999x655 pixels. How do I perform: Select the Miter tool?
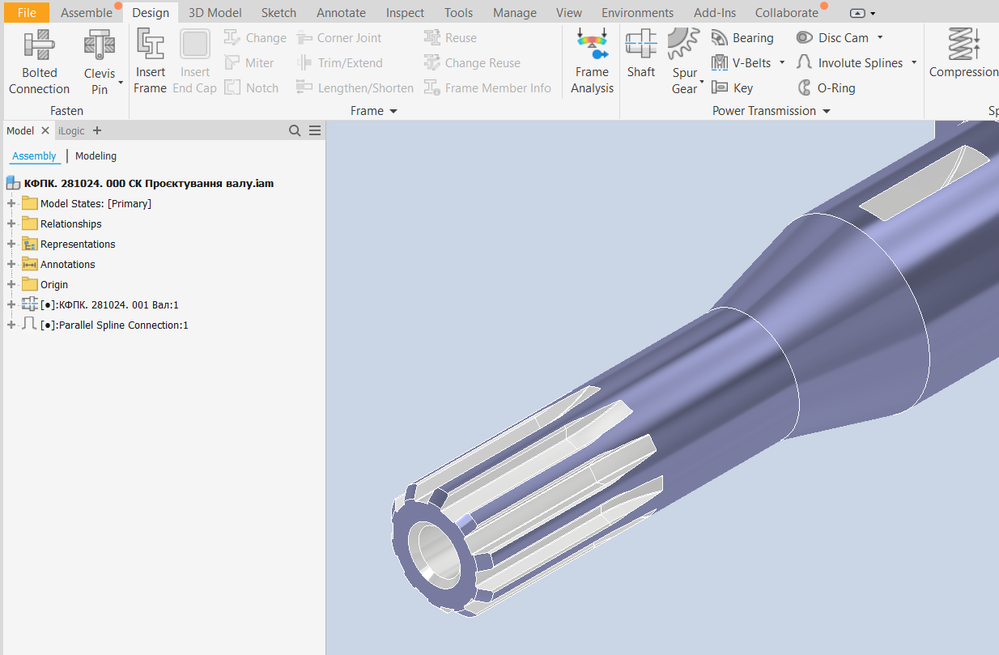click(x=249, y=62)
